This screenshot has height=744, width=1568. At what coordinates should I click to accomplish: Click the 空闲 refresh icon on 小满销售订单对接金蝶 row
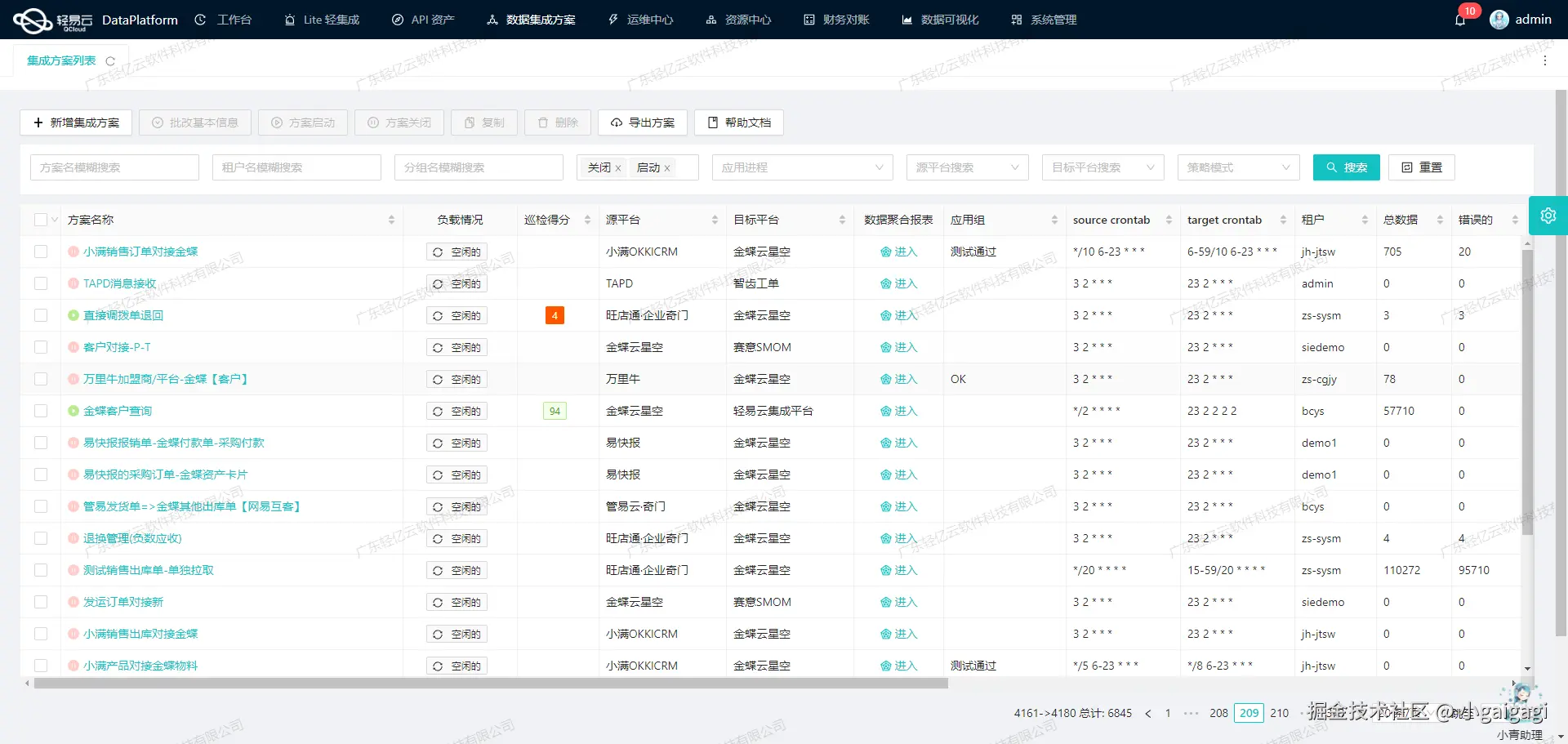439,252
